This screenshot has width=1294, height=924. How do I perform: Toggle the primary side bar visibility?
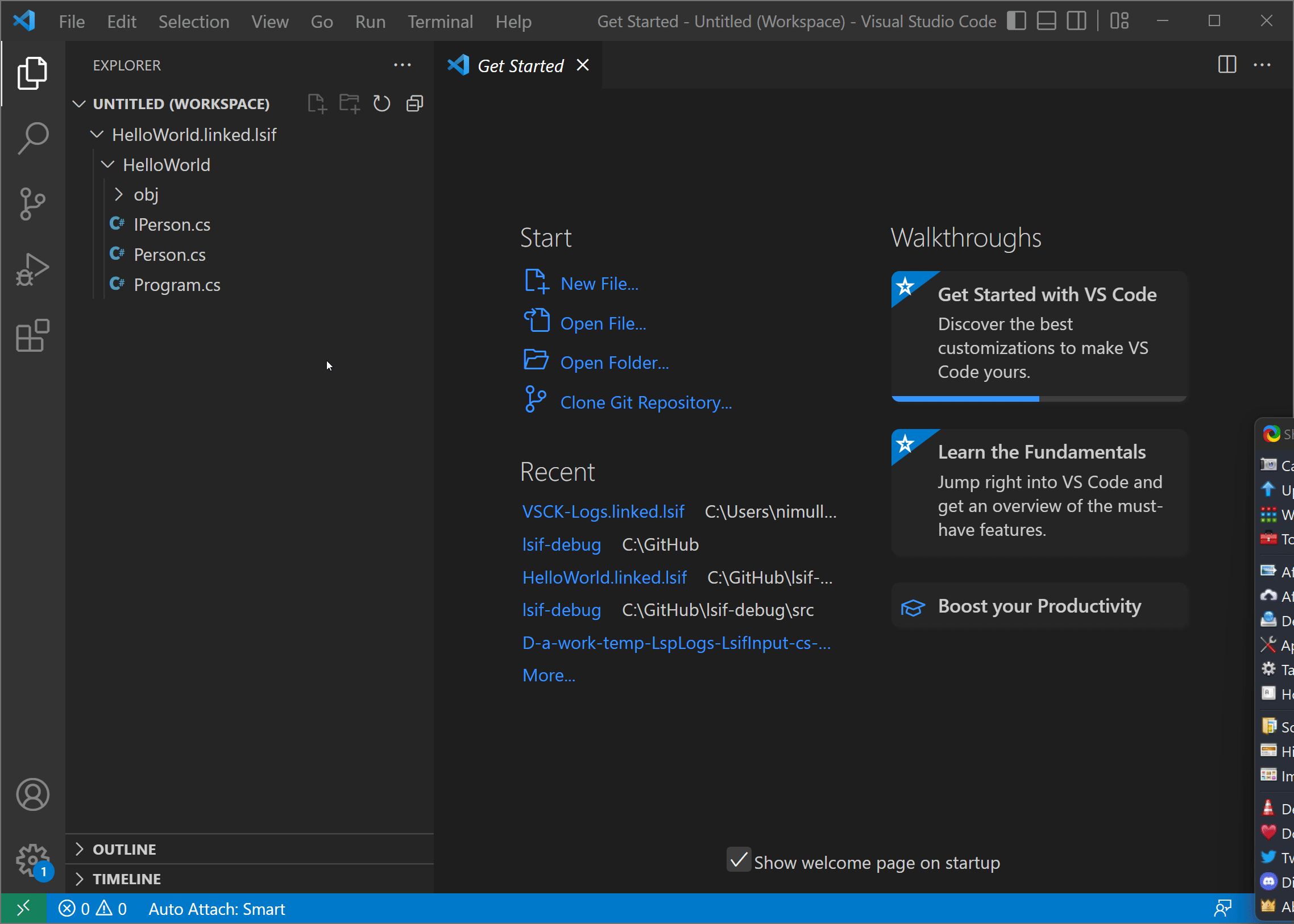click(x=1016, y=21)
